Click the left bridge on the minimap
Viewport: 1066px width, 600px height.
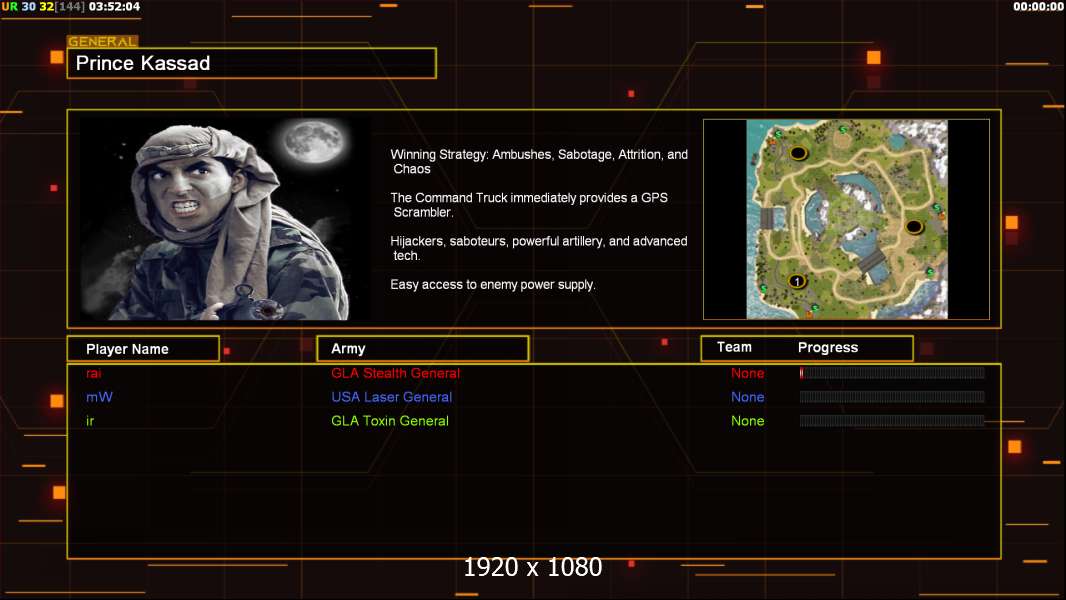(x=767, y=216)
